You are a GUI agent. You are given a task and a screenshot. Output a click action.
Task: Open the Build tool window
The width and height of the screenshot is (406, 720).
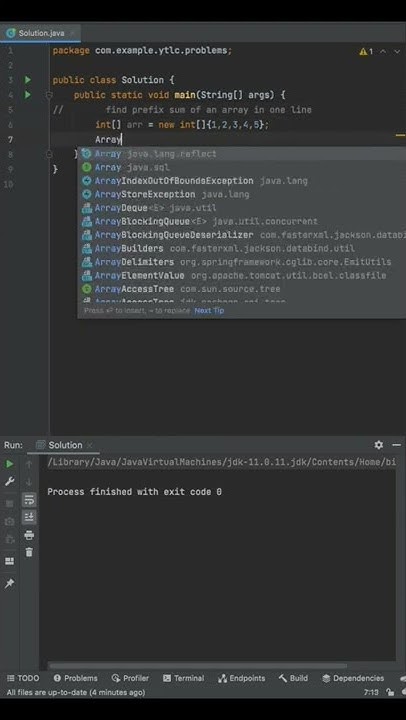293,678
